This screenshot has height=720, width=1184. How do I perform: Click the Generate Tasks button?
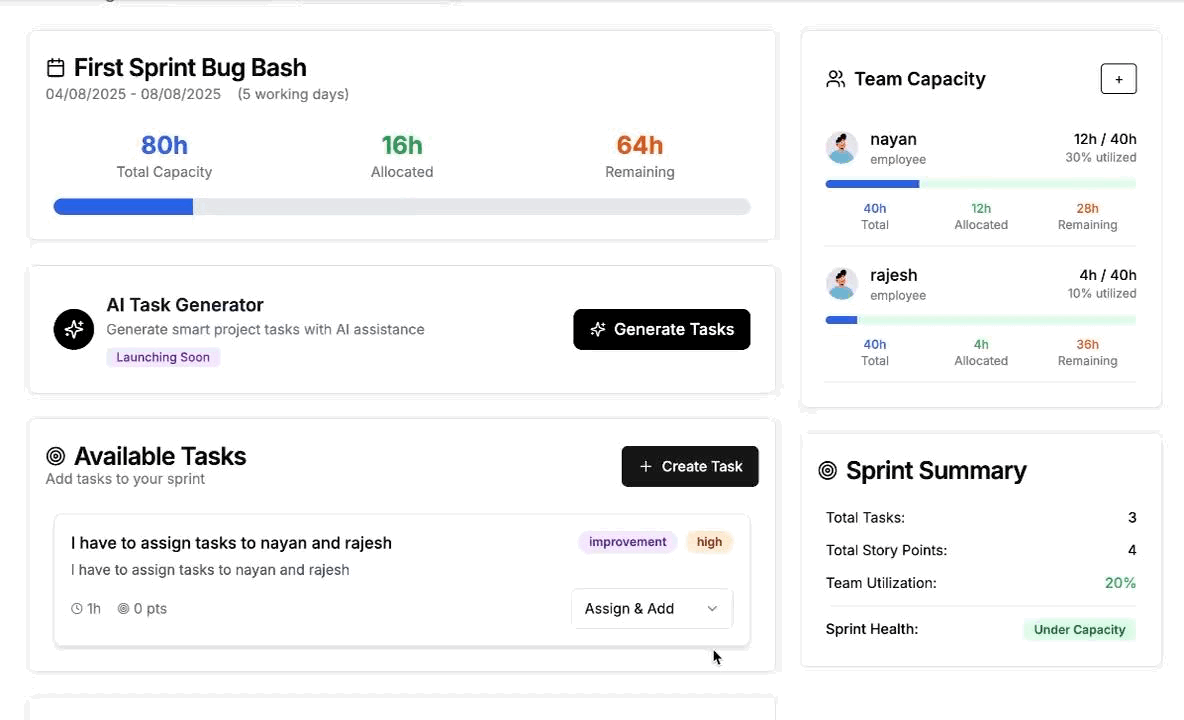tap(661, 329)
